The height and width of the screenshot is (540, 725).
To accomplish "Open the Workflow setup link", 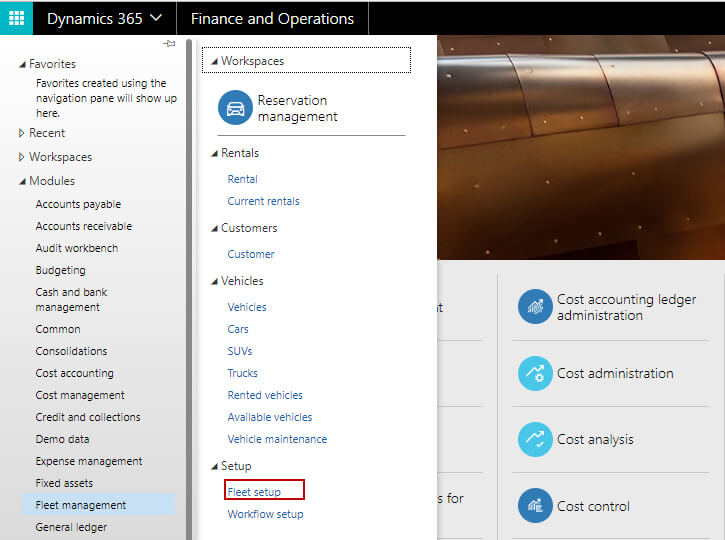I will tap(265, 514).
